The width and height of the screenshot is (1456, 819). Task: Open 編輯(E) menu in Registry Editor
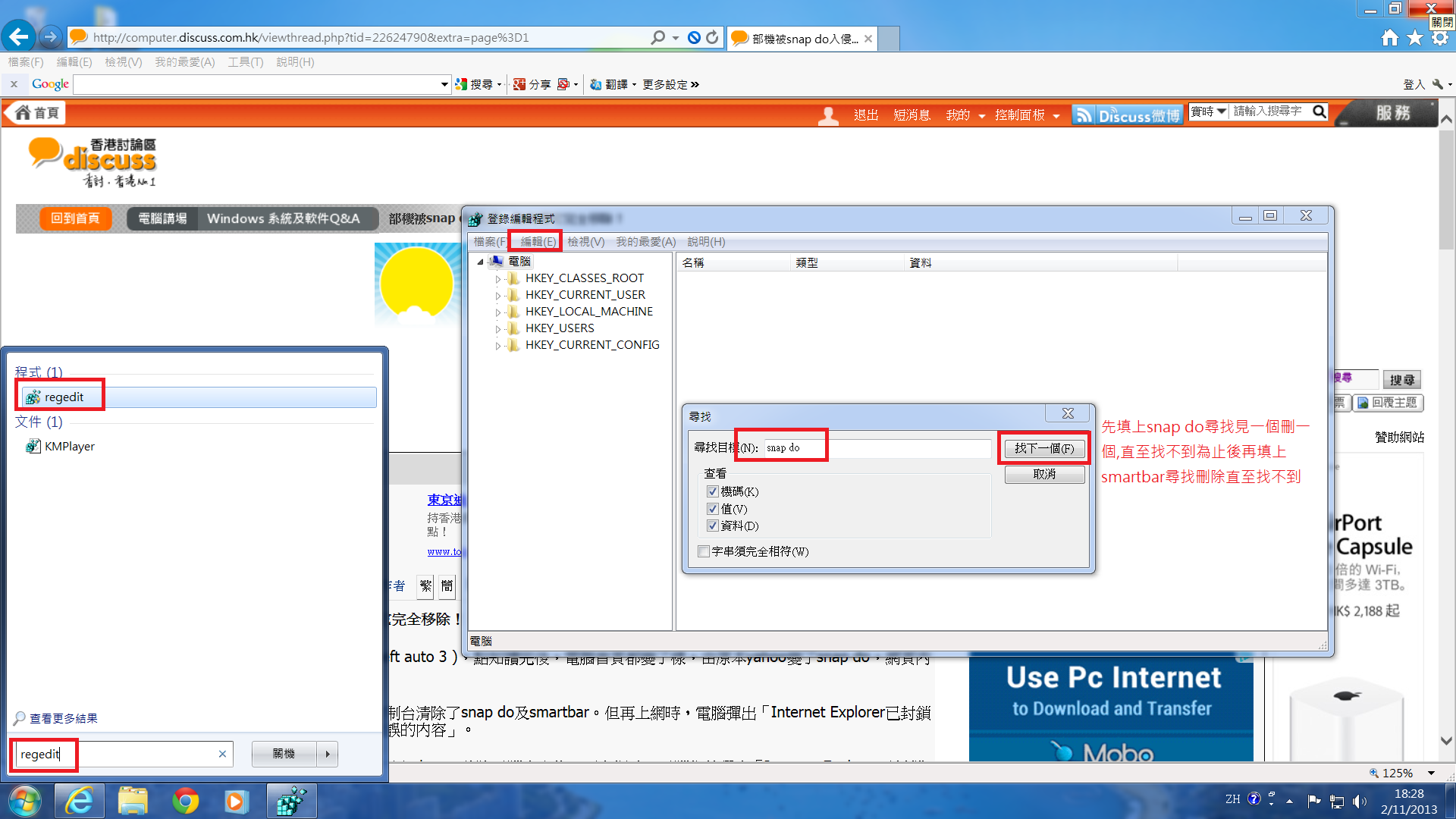click(x=538, y=242)
